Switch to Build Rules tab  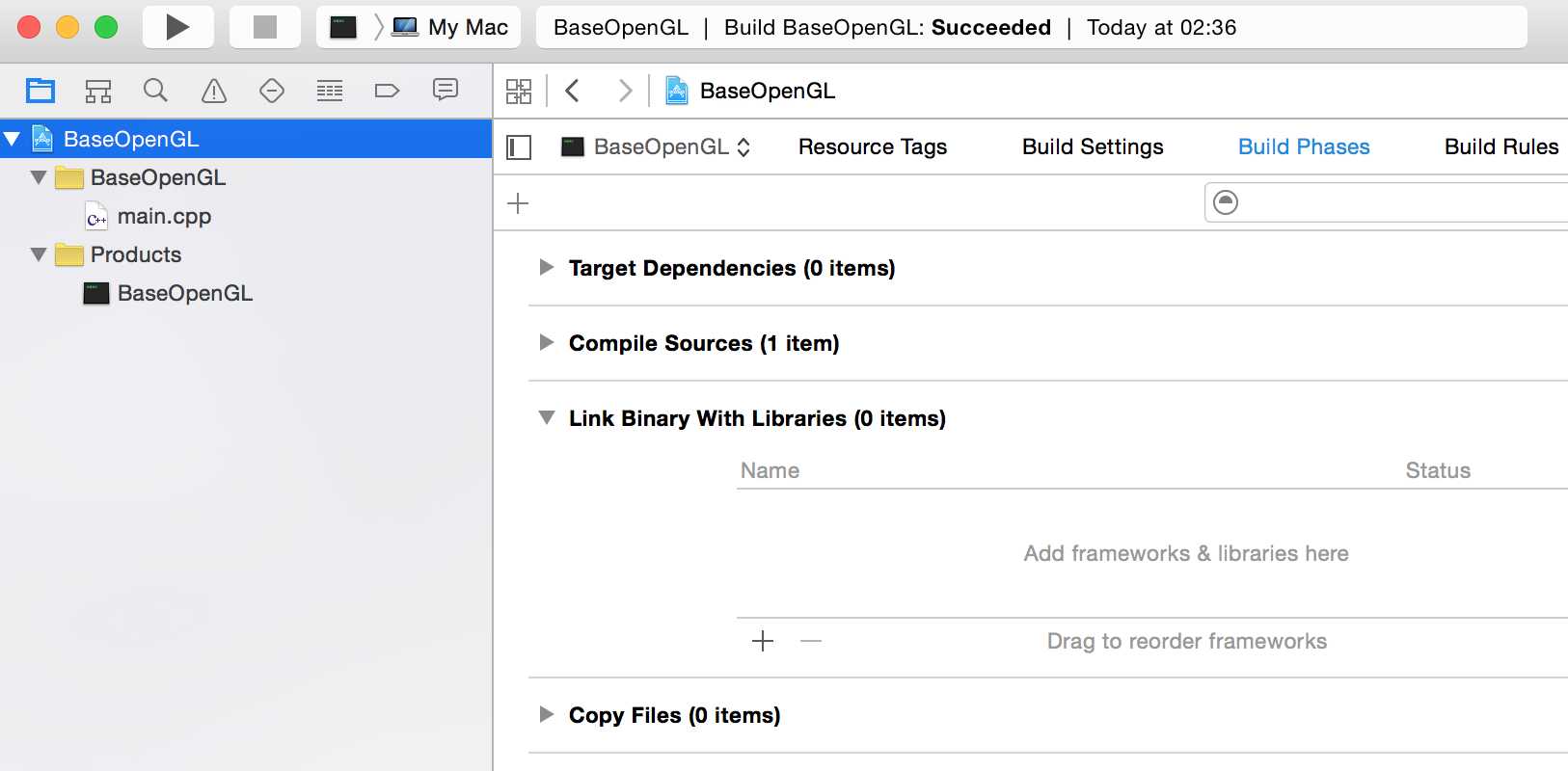click(x=1501, y=146)
